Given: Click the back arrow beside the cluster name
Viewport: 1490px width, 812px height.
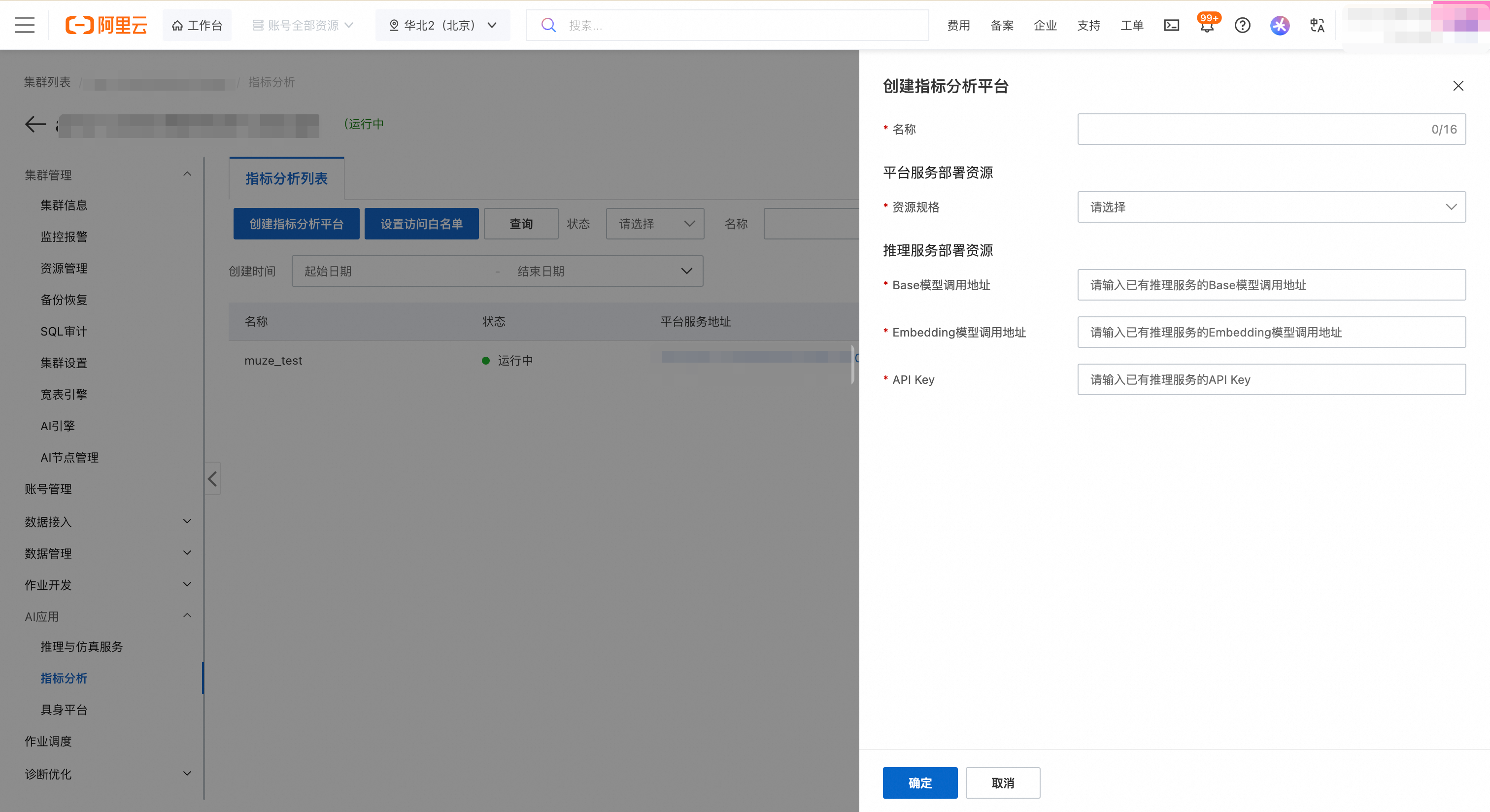Looking at the screenshot, I should tap(35, 124).
